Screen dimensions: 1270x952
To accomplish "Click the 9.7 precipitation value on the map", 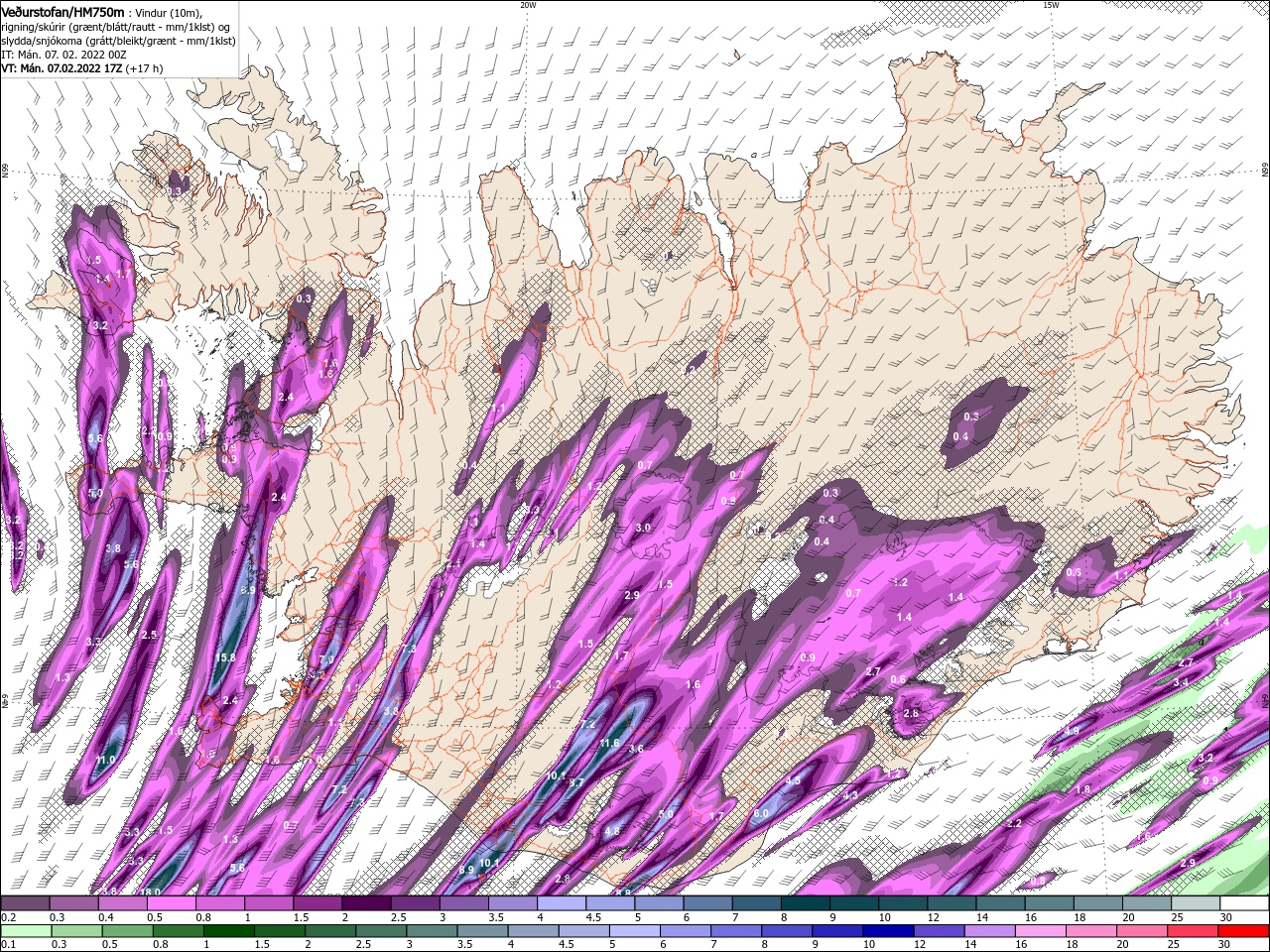I will click(x=576, y=781).
